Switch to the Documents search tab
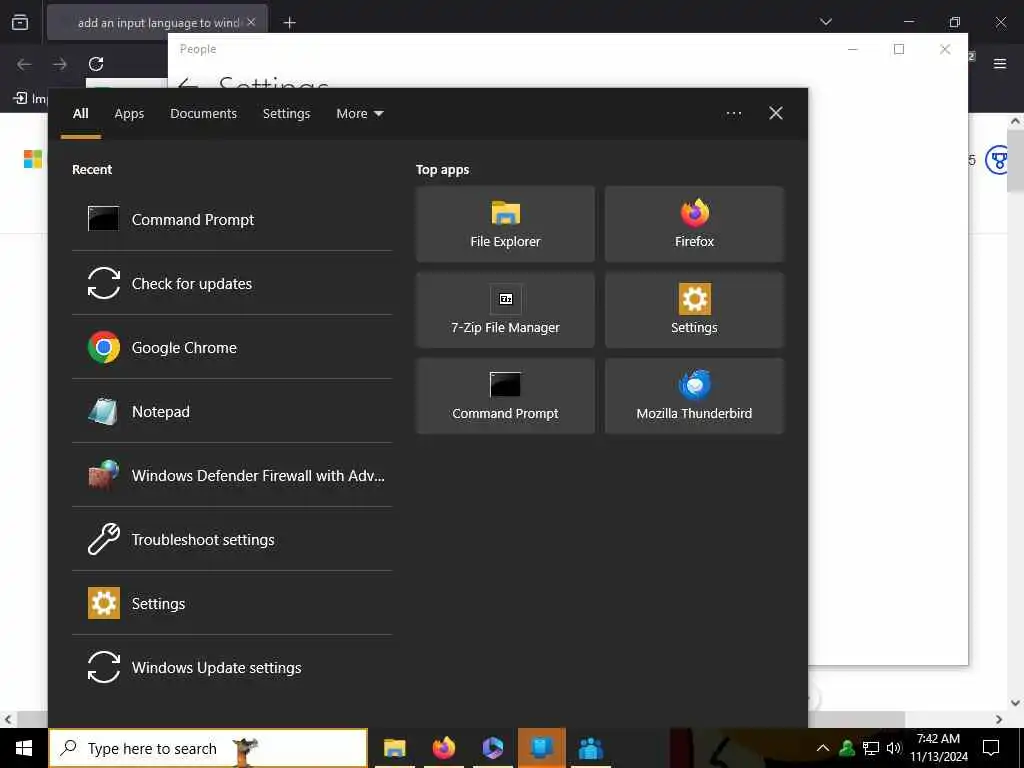The width and height of the screenshot is (1024, 768). coord(203,114)
